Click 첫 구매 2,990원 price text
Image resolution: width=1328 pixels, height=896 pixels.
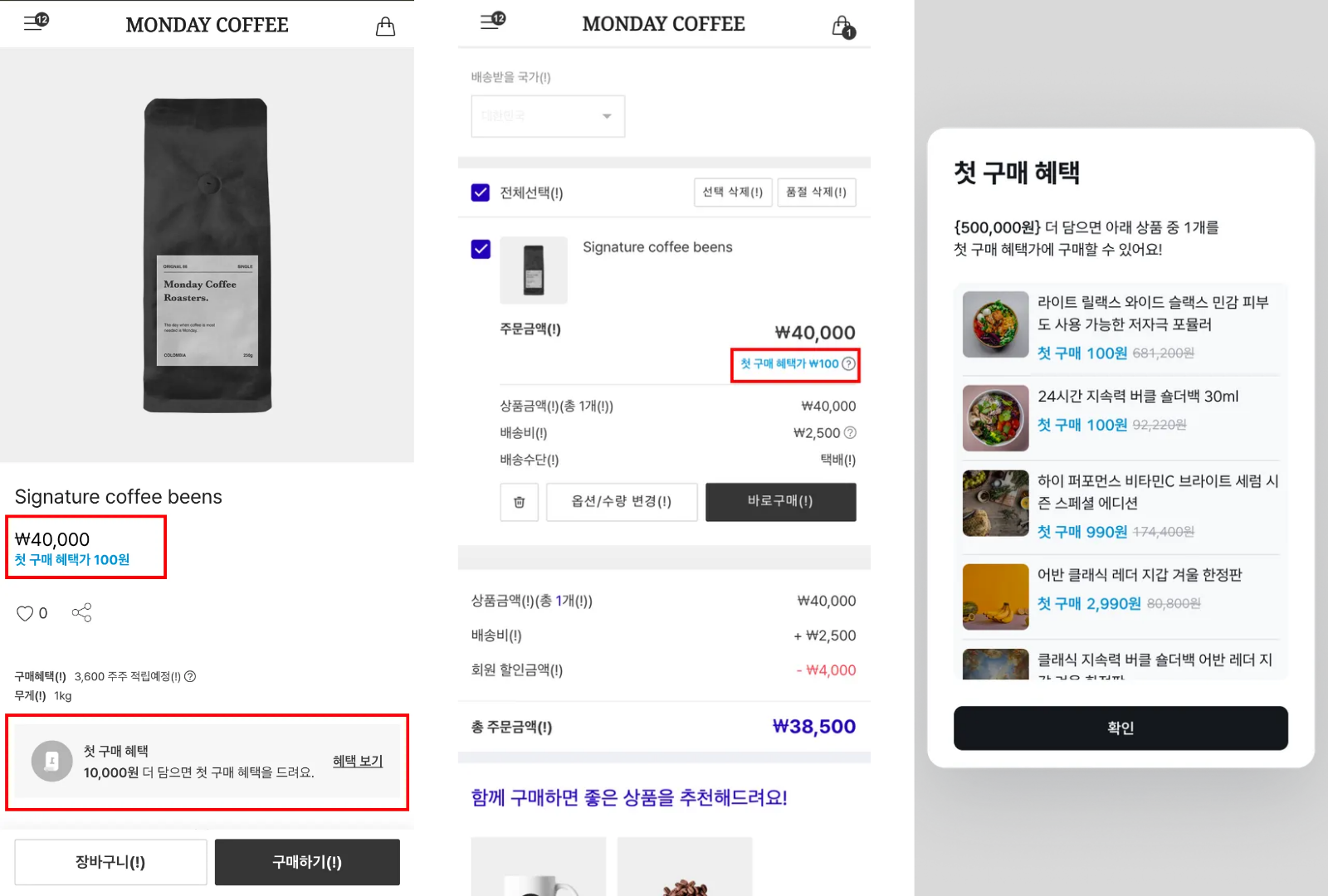[x=1089, y=604]
